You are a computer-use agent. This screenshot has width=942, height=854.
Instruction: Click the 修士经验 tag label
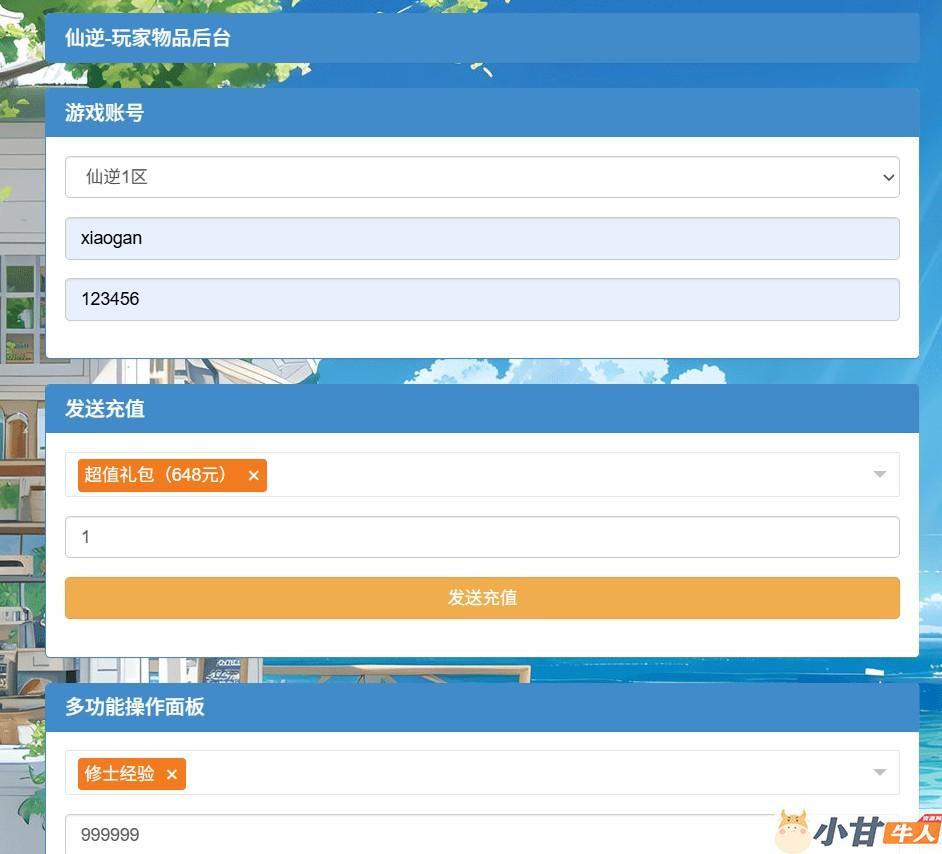tap(120, 774)
